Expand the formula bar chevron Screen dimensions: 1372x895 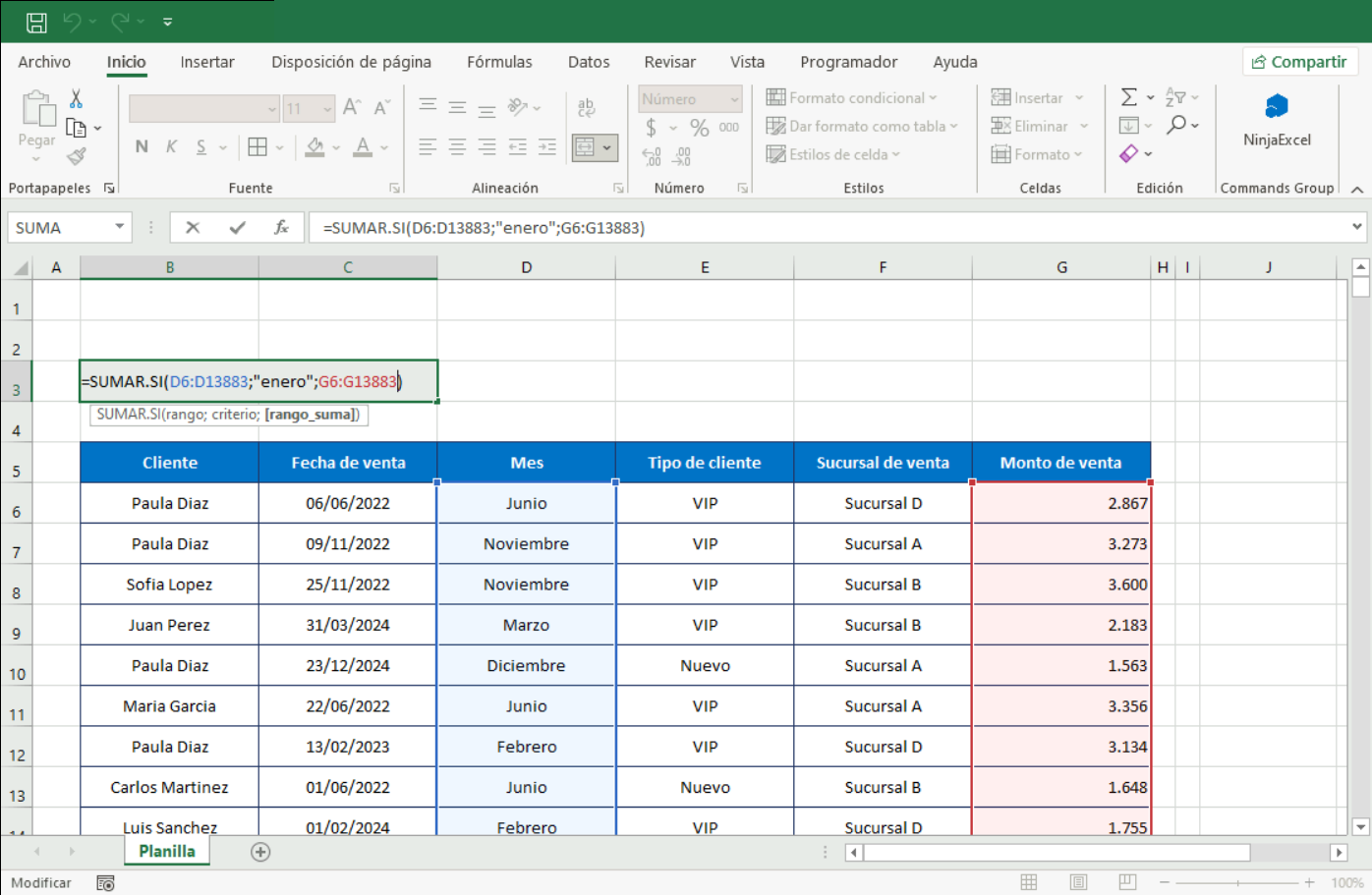pyautogui.click(x=1356, y=228)
